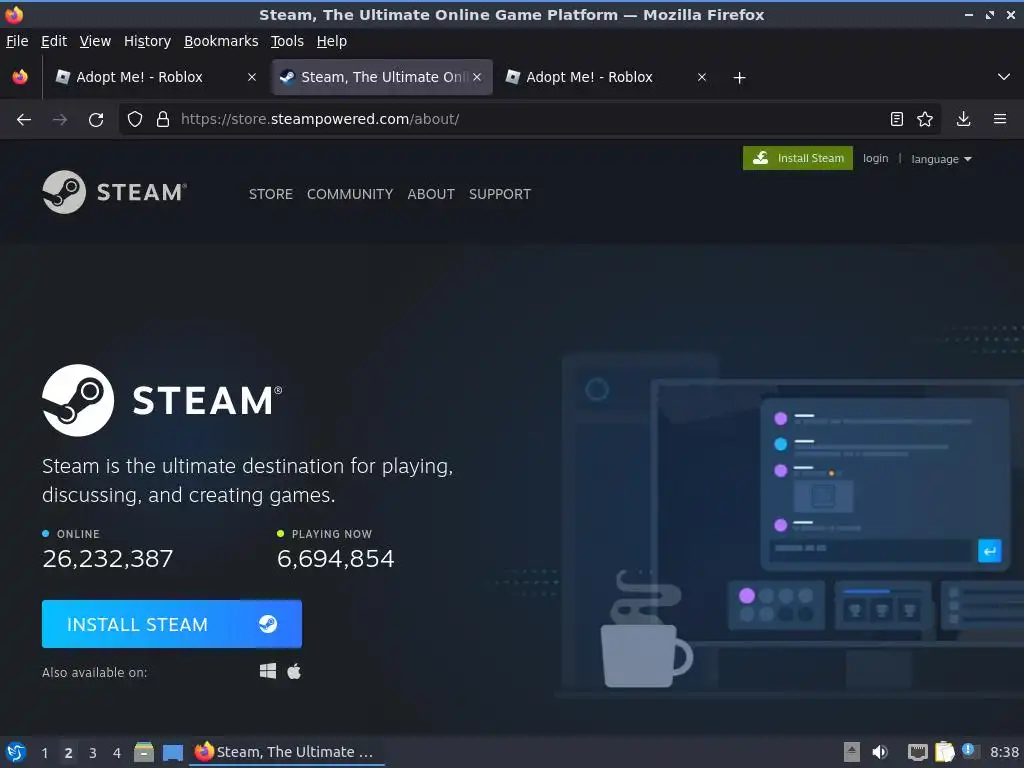Switch to workspace 4 in the taskbar
The height and width of the screenshot is (768, 1024).
[117, 753]
